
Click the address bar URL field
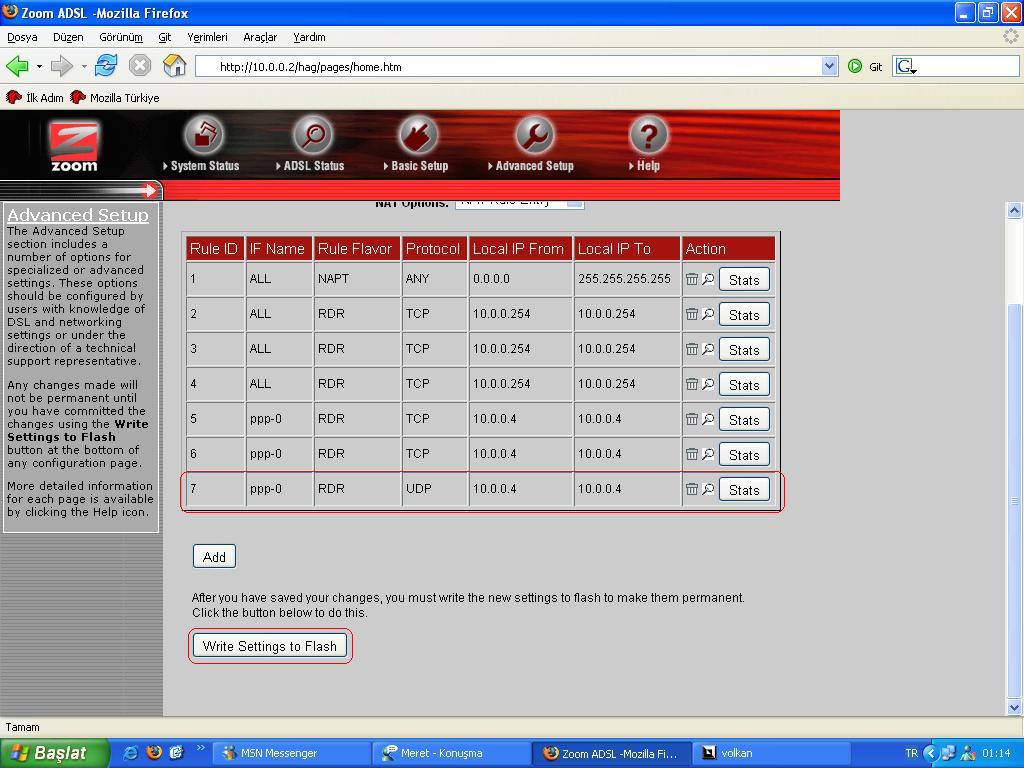(509, 67)
